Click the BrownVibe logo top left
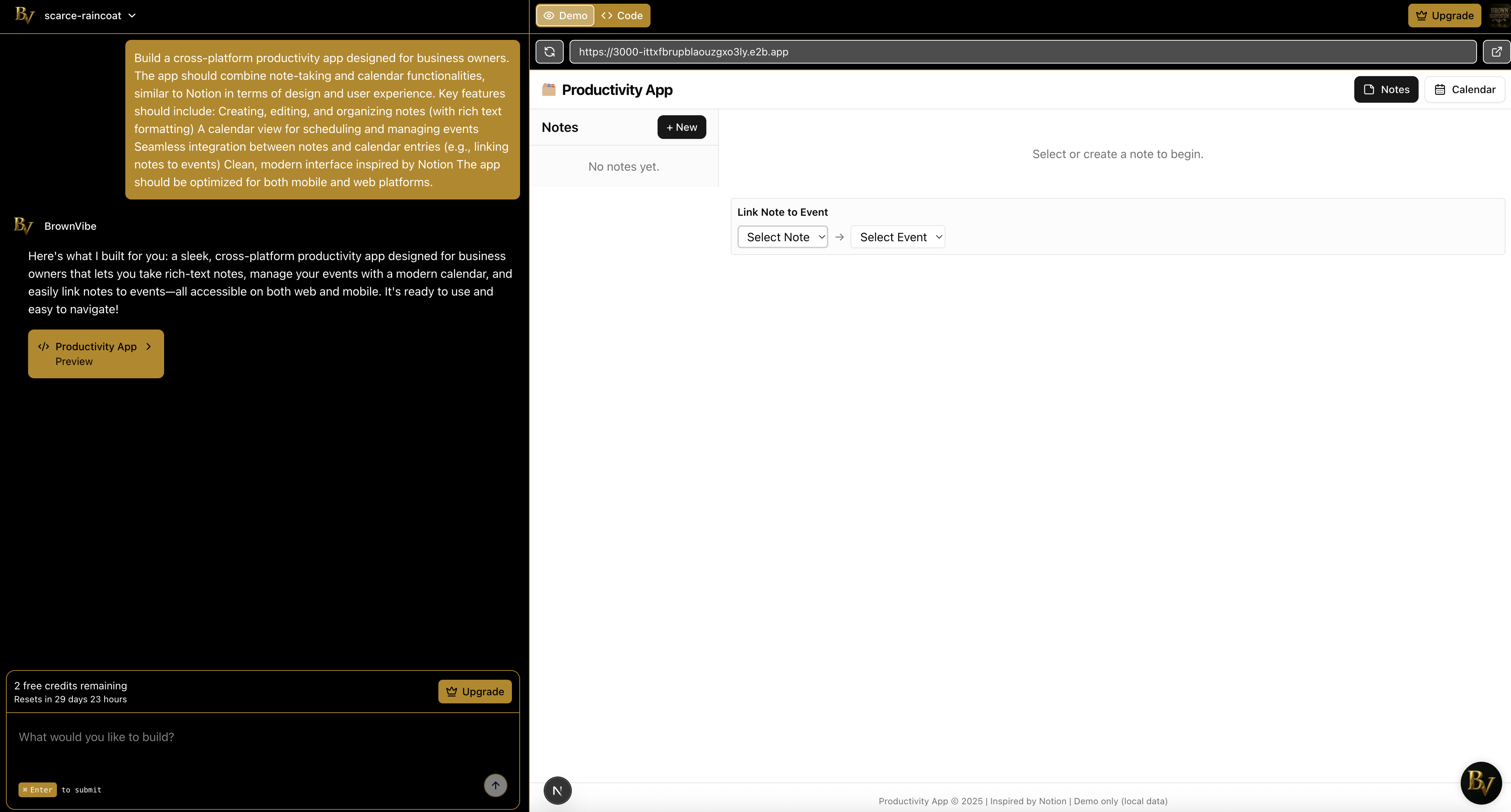1511x812 pixels. pyautogui.click(x=24, y=15)
